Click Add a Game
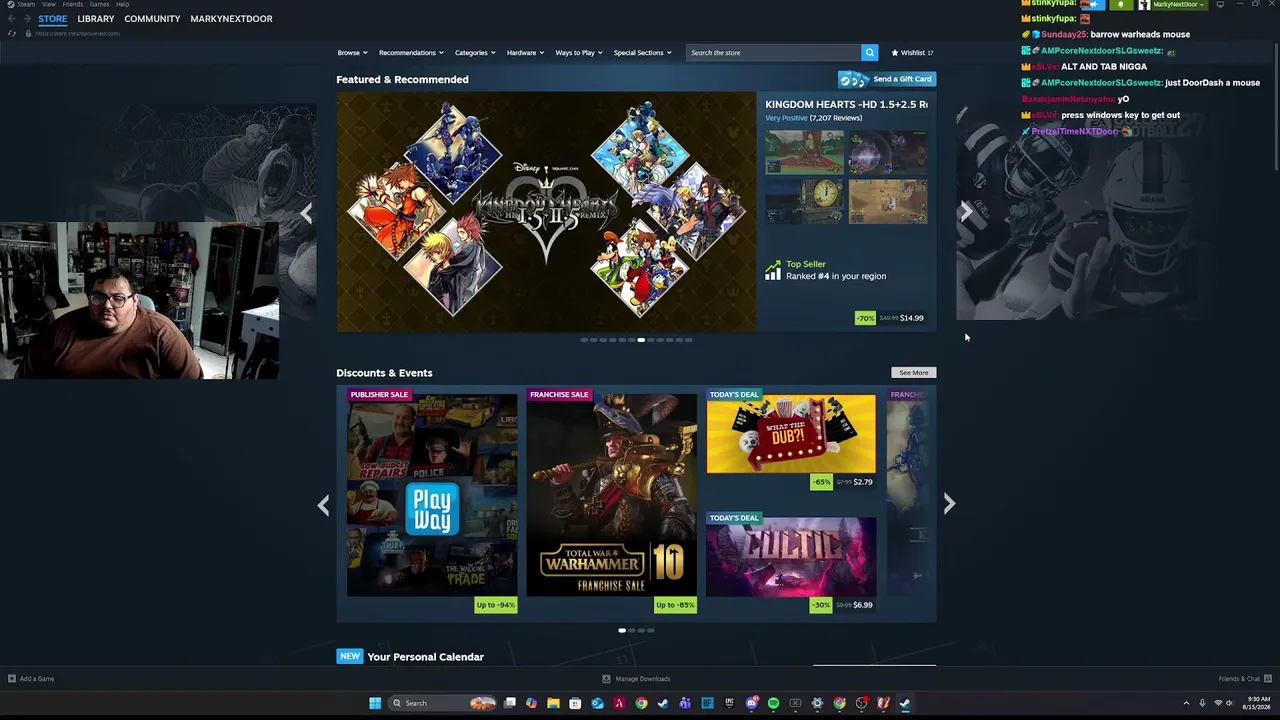This screenshot has width=1280, height=720. 31,679
